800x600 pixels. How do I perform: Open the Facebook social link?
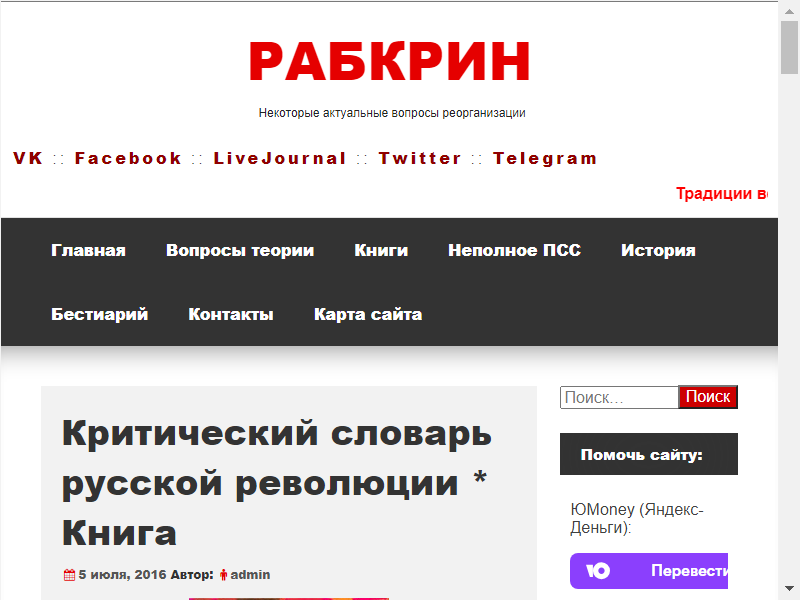click(128, 158)
